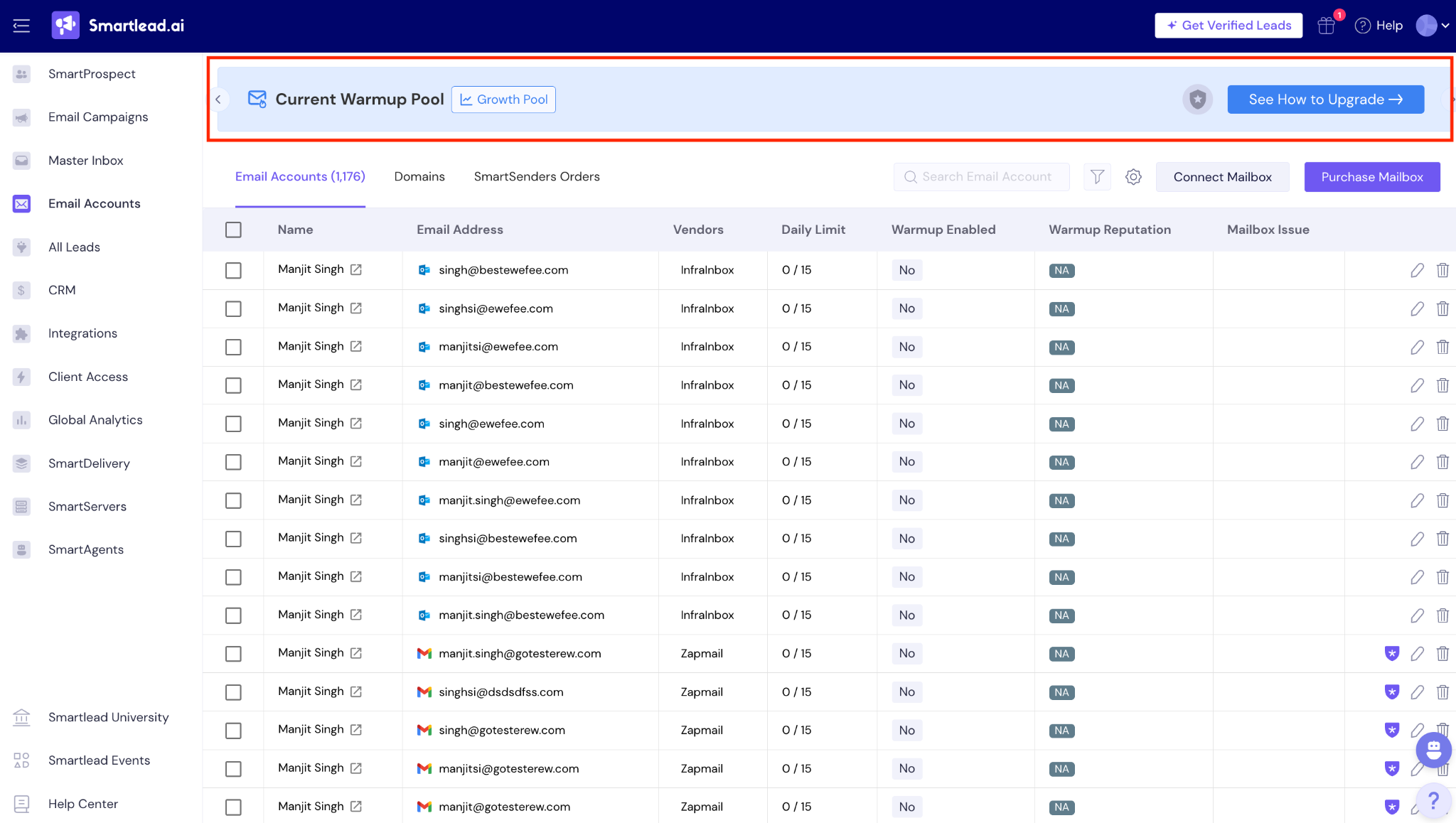Open external link icon beside first Manjit Singh
The image size is (1456, 823).
click(356, 269)
